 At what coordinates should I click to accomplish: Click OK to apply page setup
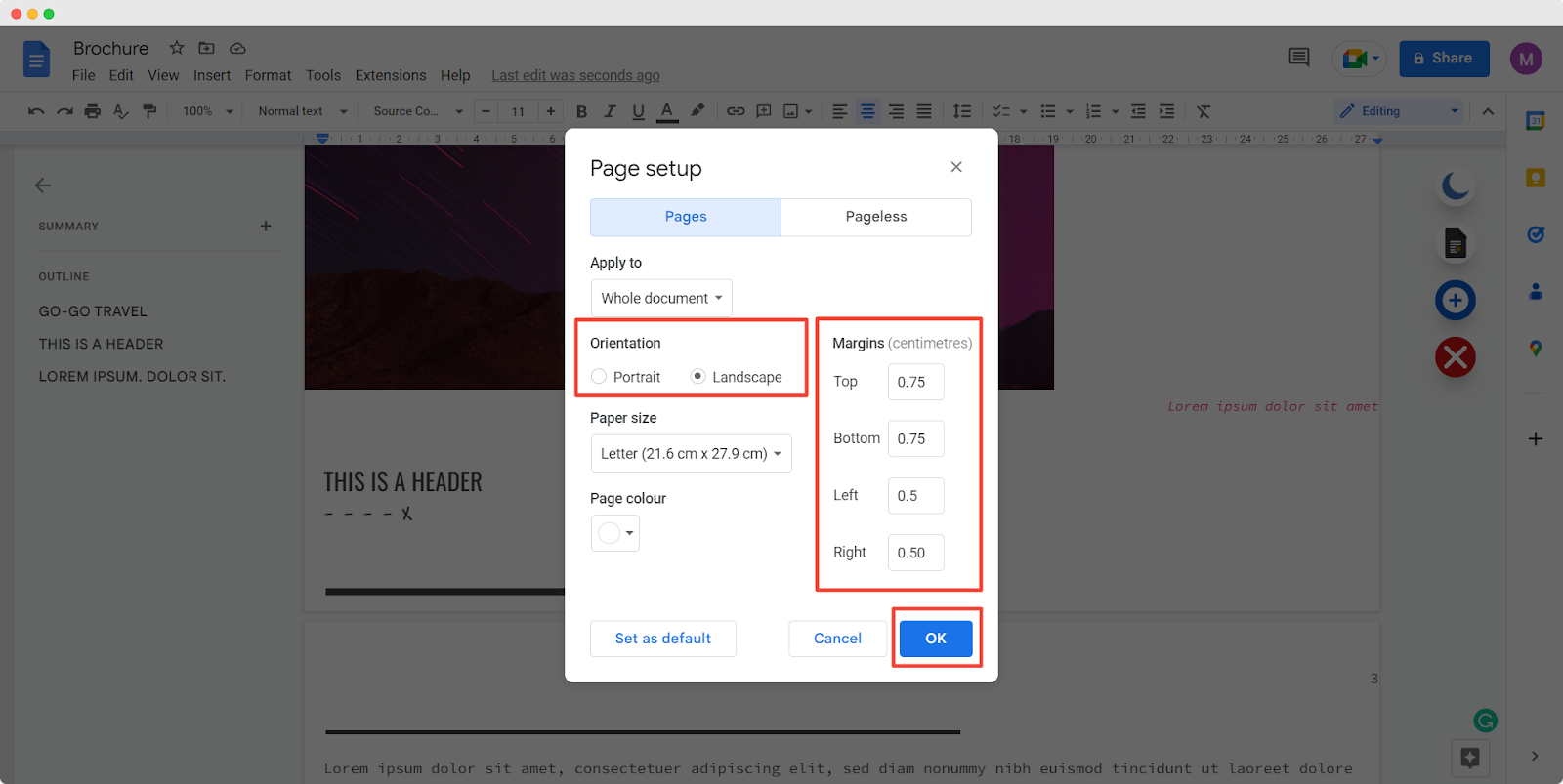tap(936, 639)
